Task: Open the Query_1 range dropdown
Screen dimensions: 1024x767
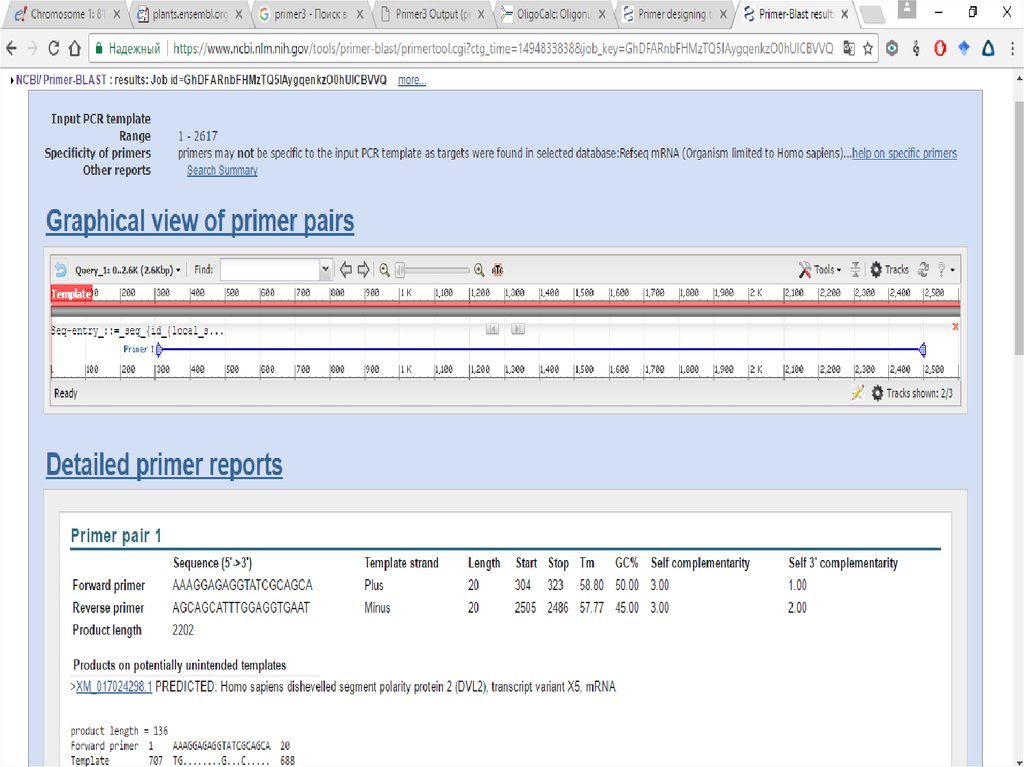Action: [128, 270]
